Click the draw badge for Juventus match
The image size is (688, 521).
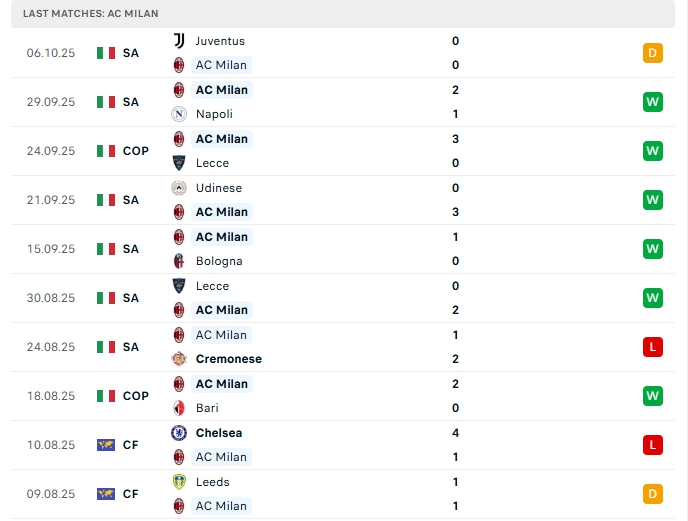pos(653,53)
